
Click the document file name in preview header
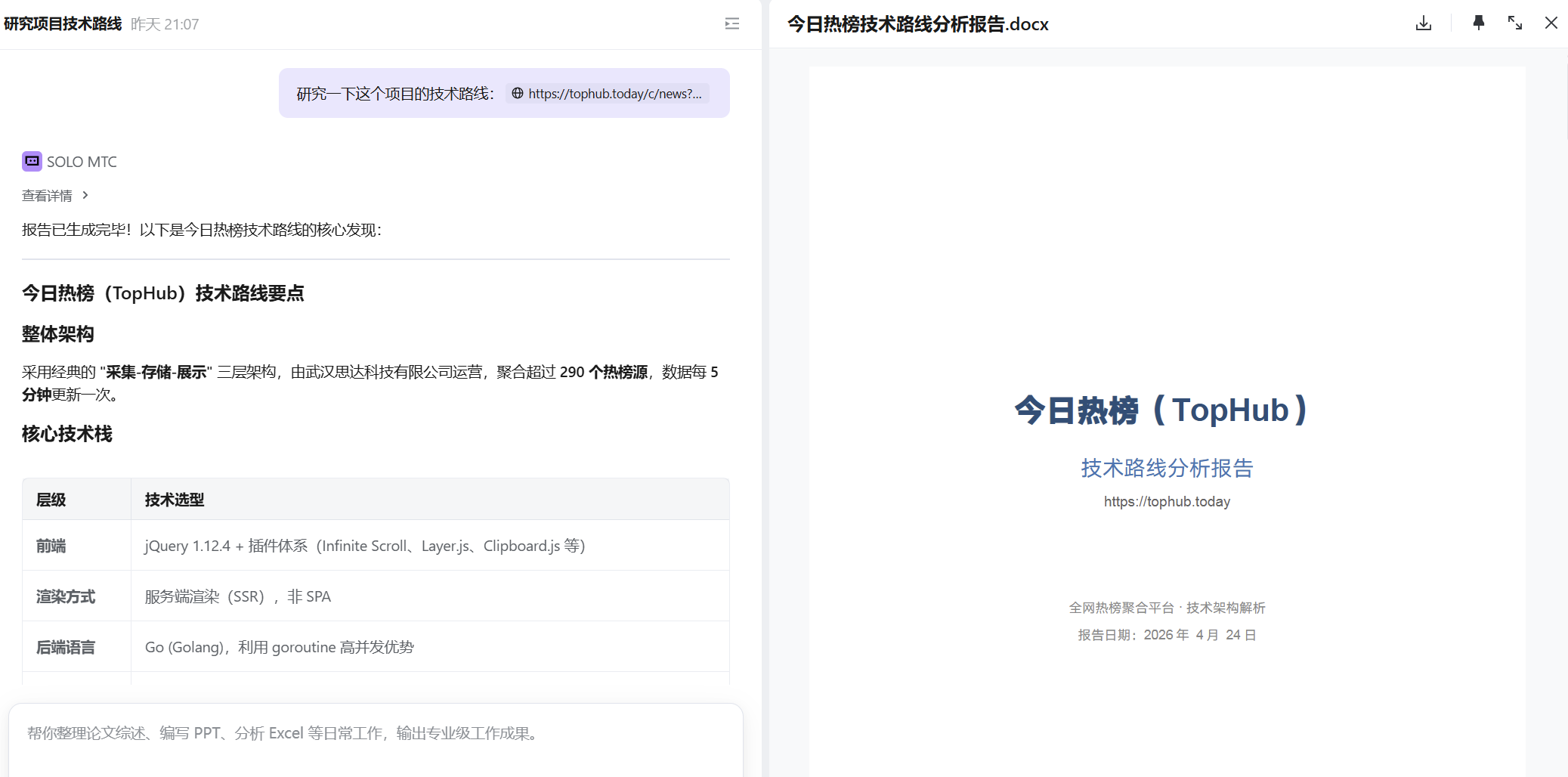917,24
